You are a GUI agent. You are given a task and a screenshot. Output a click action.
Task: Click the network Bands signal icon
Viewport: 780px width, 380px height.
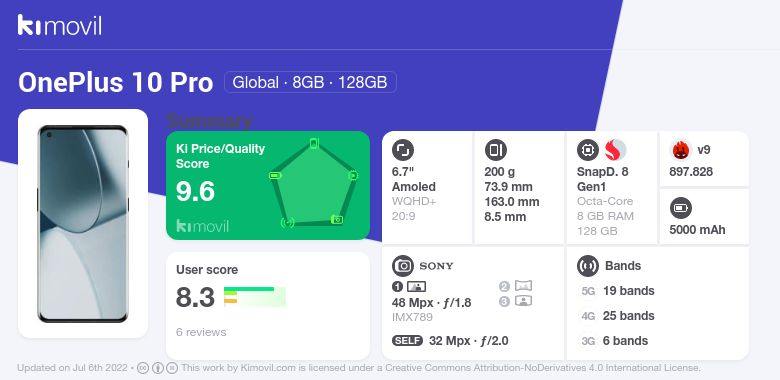[588, 266]
